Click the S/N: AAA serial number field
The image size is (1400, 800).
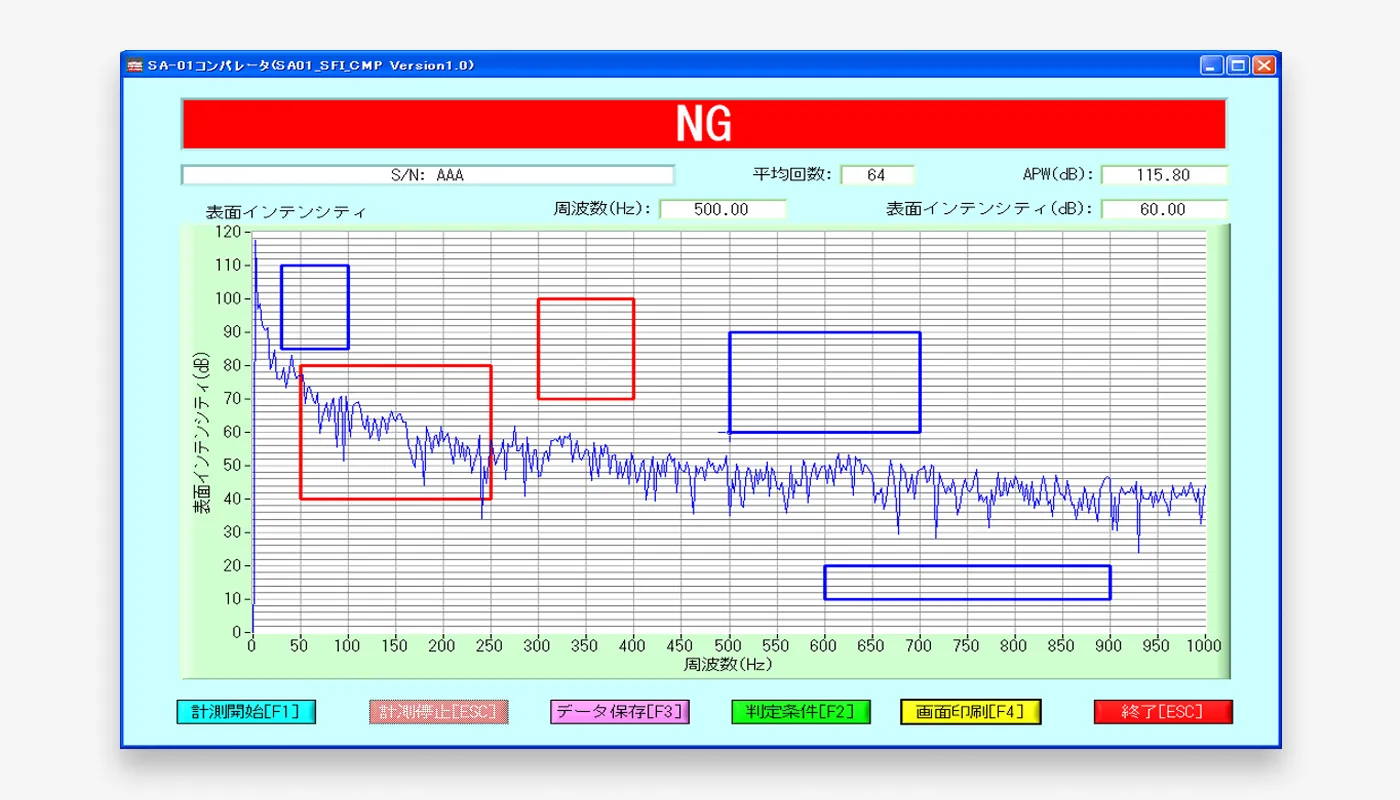tap(427, 175)
